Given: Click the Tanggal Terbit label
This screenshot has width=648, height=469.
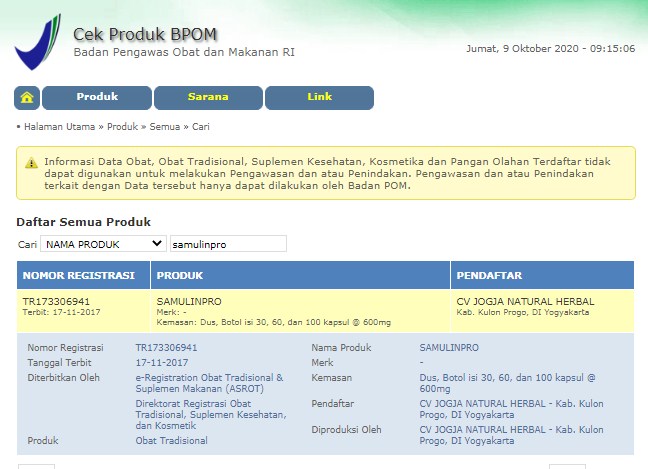Looking at the screenshot, I should [x=59, y=363].
